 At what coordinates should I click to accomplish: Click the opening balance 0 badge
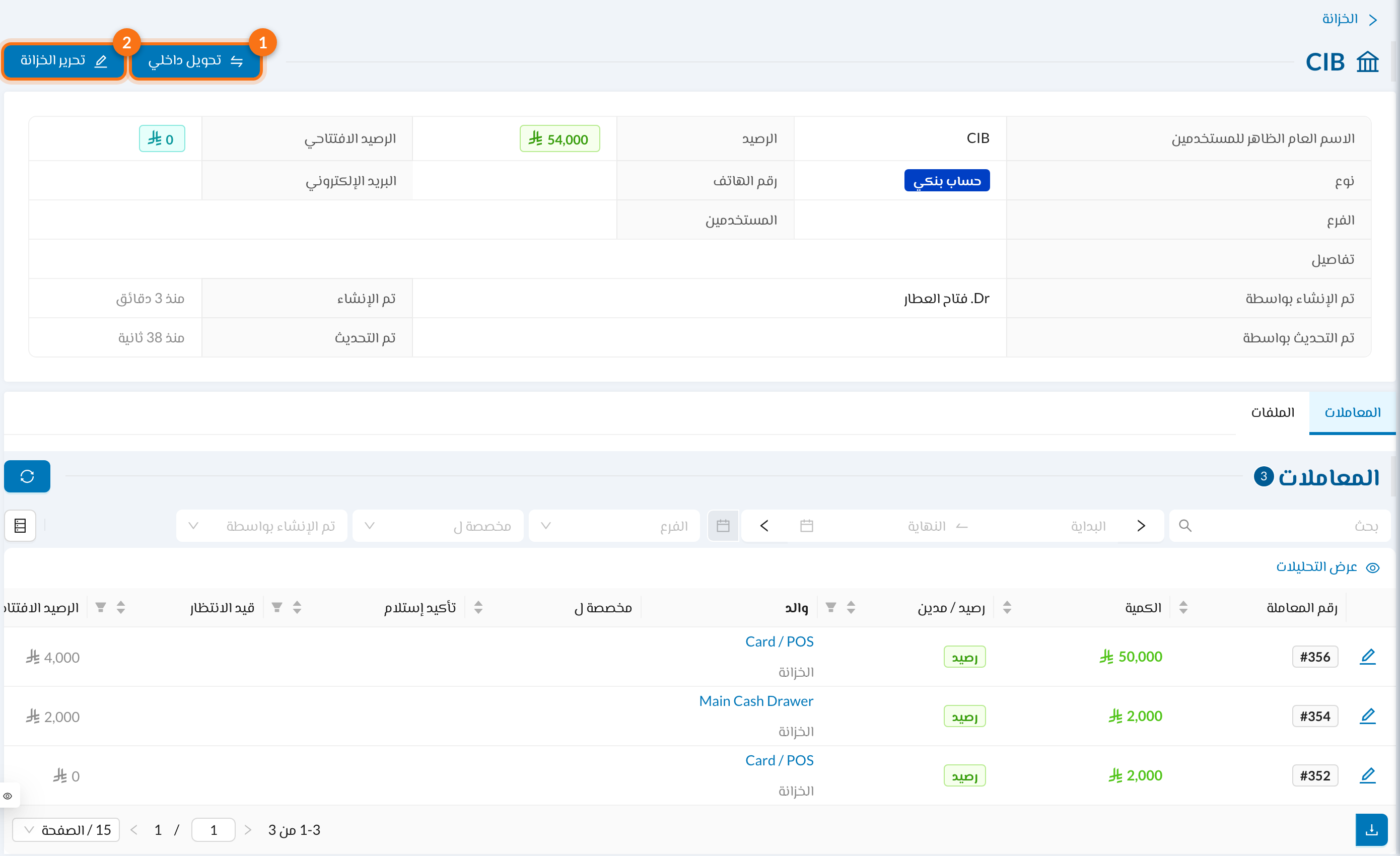coord(162,138)
